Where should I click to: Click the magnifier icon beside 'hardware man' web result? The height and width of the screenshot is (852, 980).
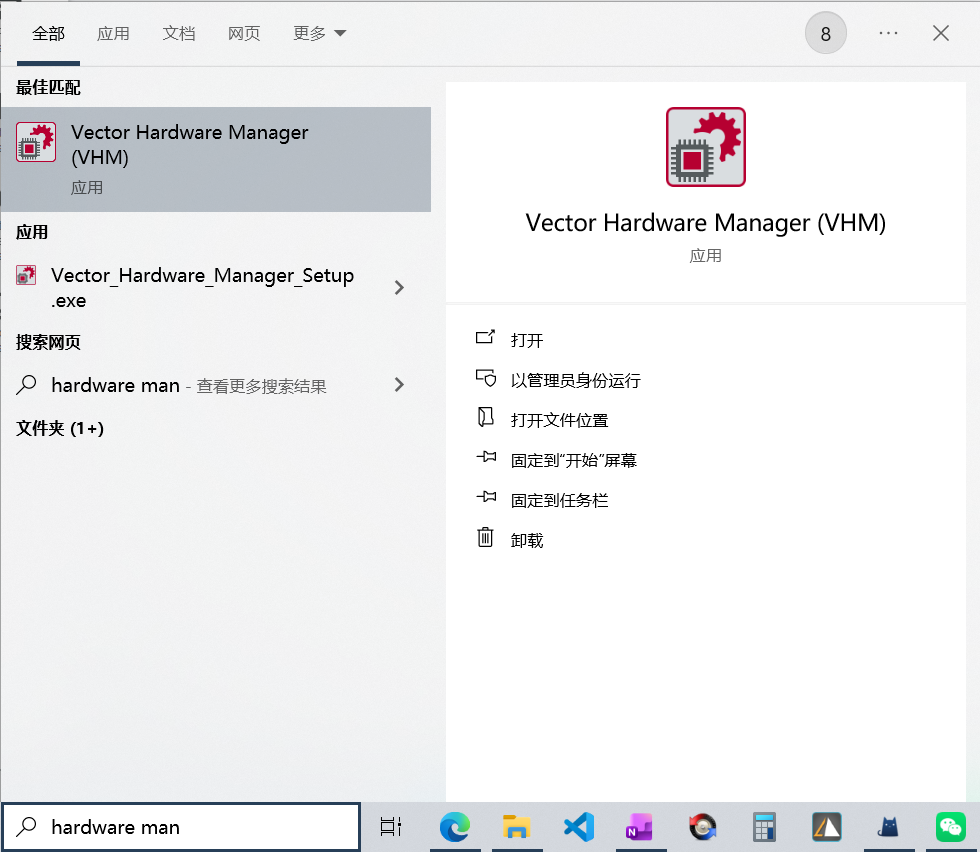pos(26,384)
